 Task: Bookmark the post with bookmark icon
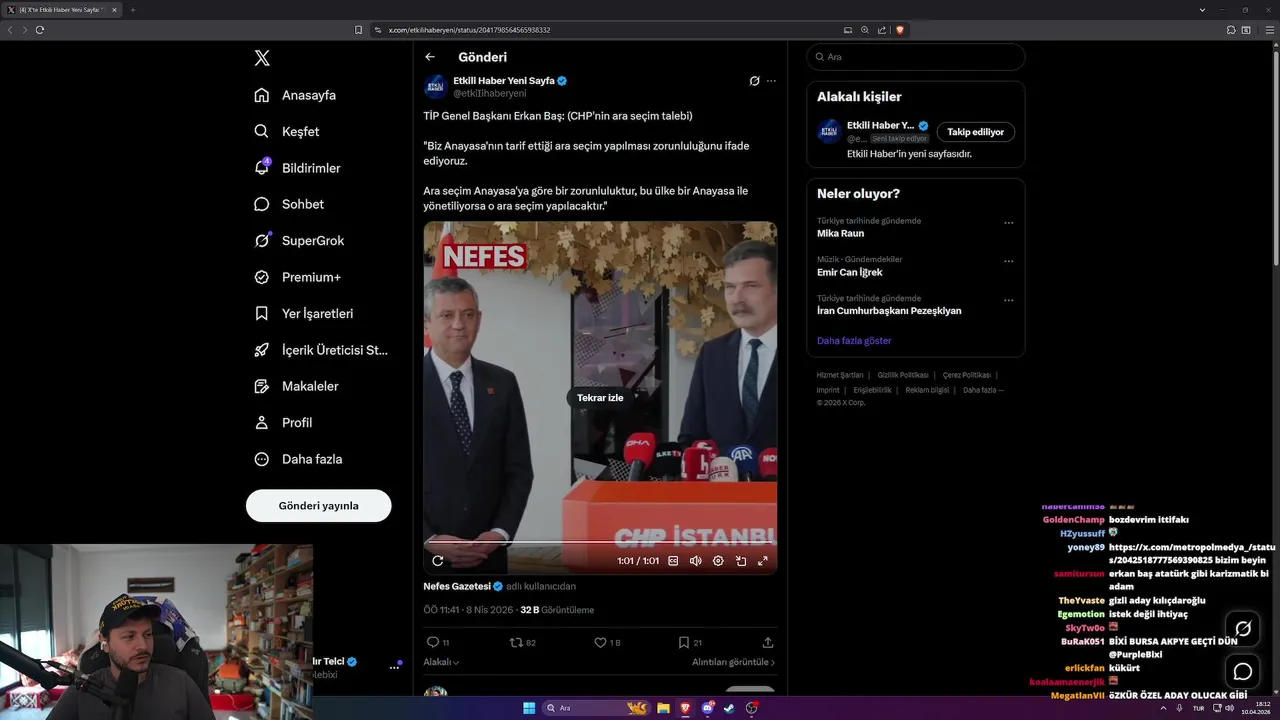tap(684, 642)
